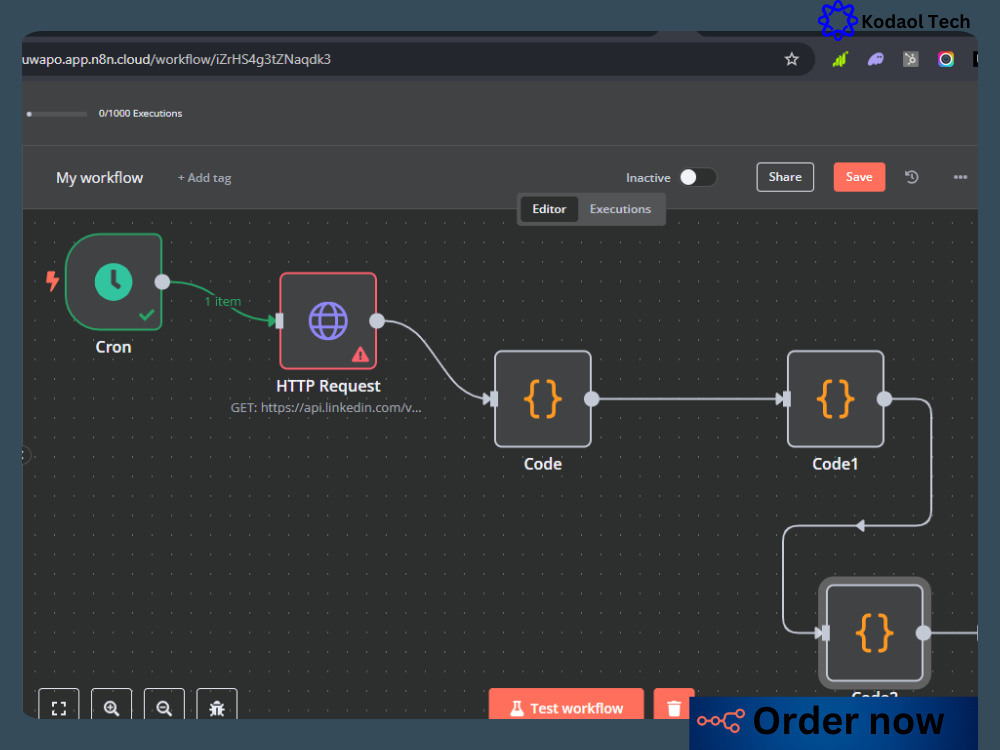The image size is (1000, 750).
Task: Switch to the Executions tab
Action: tap(621, 209)
